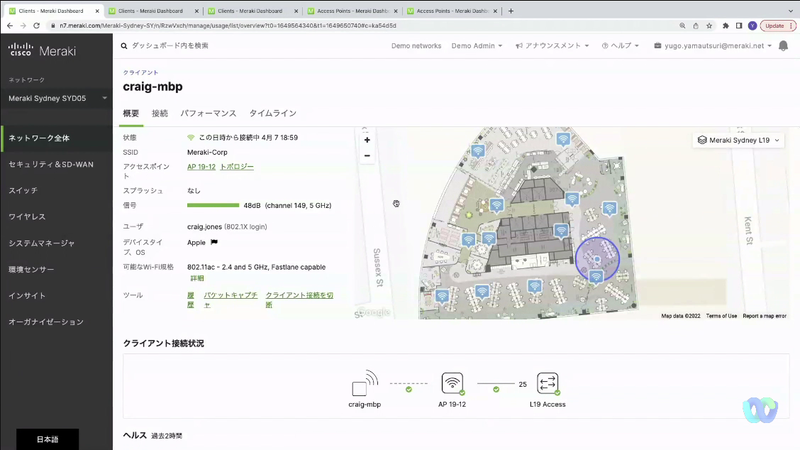Open a new browser tab with plus
The height and width of the screenshot is (450, 800).
[x=511, y=11]
